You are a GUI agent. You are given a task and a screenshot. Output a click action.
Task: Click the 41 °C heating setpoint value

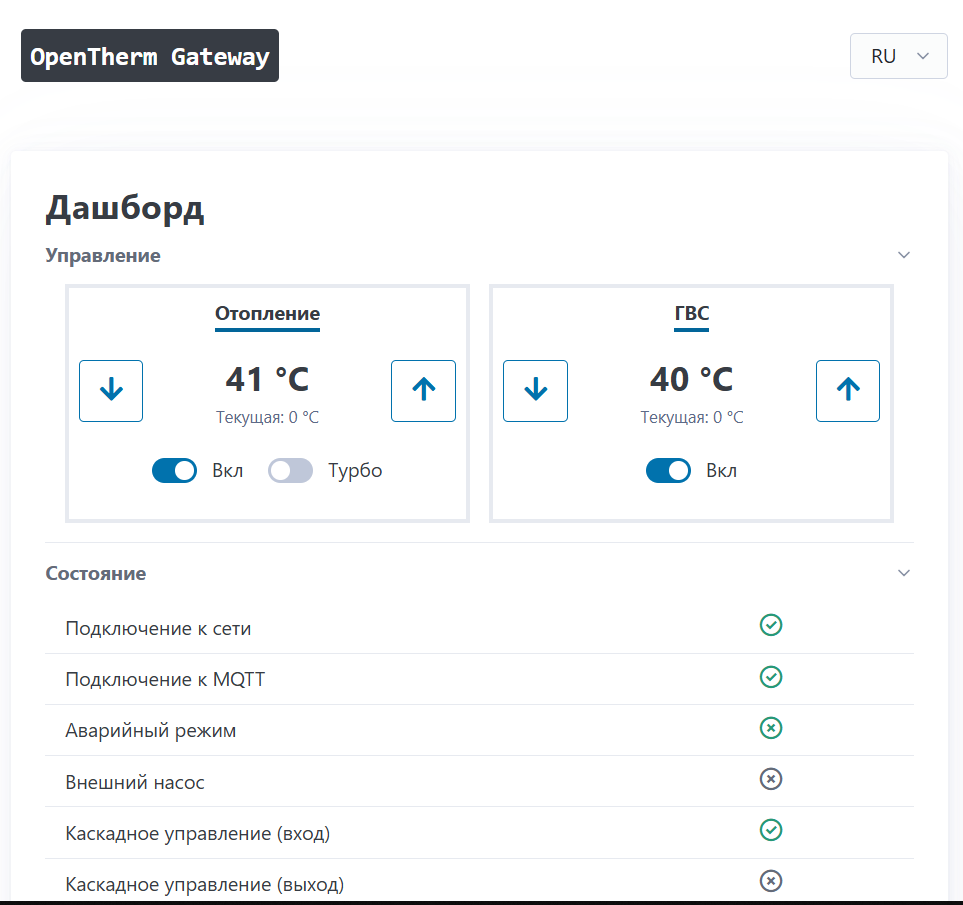click(x=267, y=380)
